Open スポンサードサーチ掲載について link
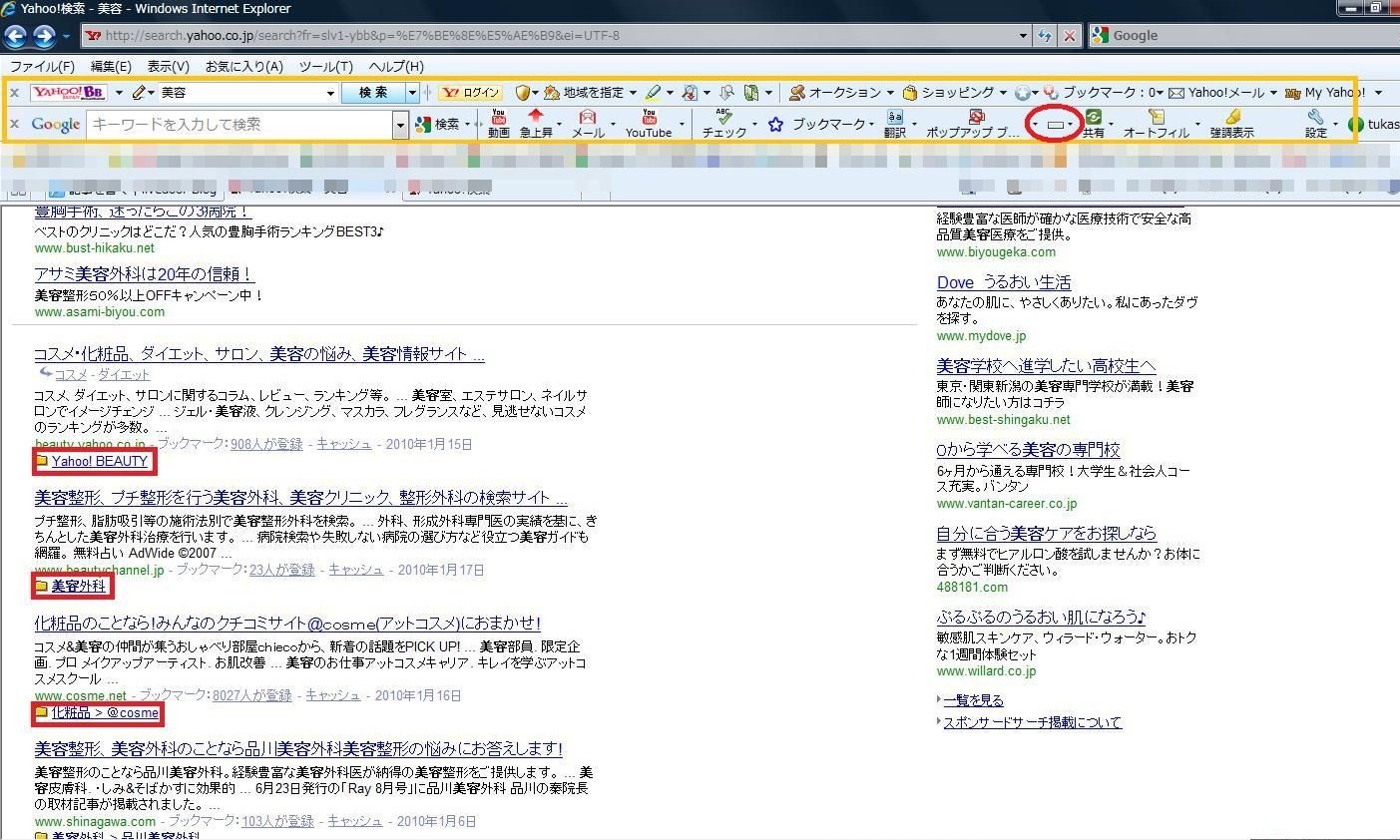This screenshot has height=840, width=1400. click(1032, 722)
